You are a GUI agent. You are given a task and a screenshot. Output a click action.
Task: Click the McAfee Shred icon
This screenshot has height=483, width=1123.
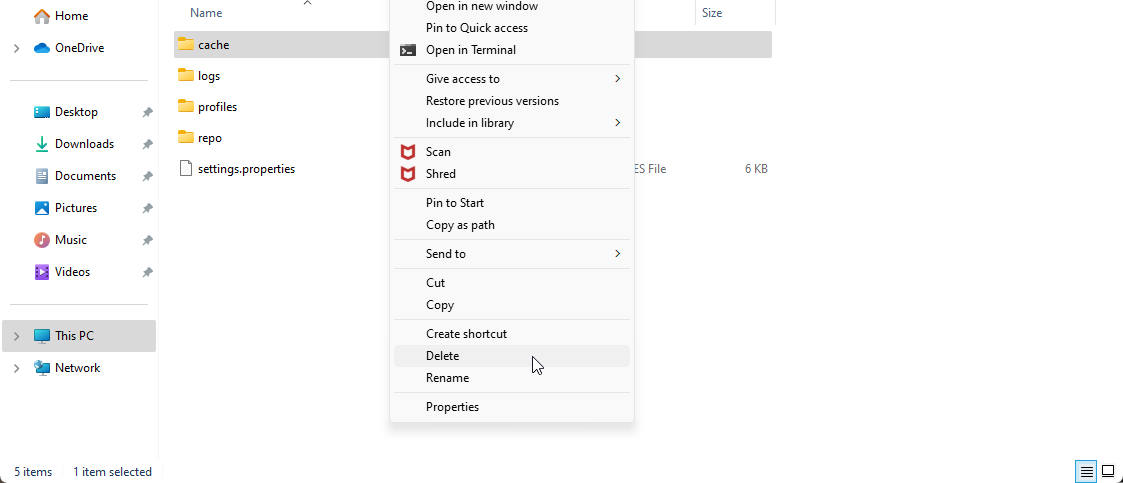408,174
